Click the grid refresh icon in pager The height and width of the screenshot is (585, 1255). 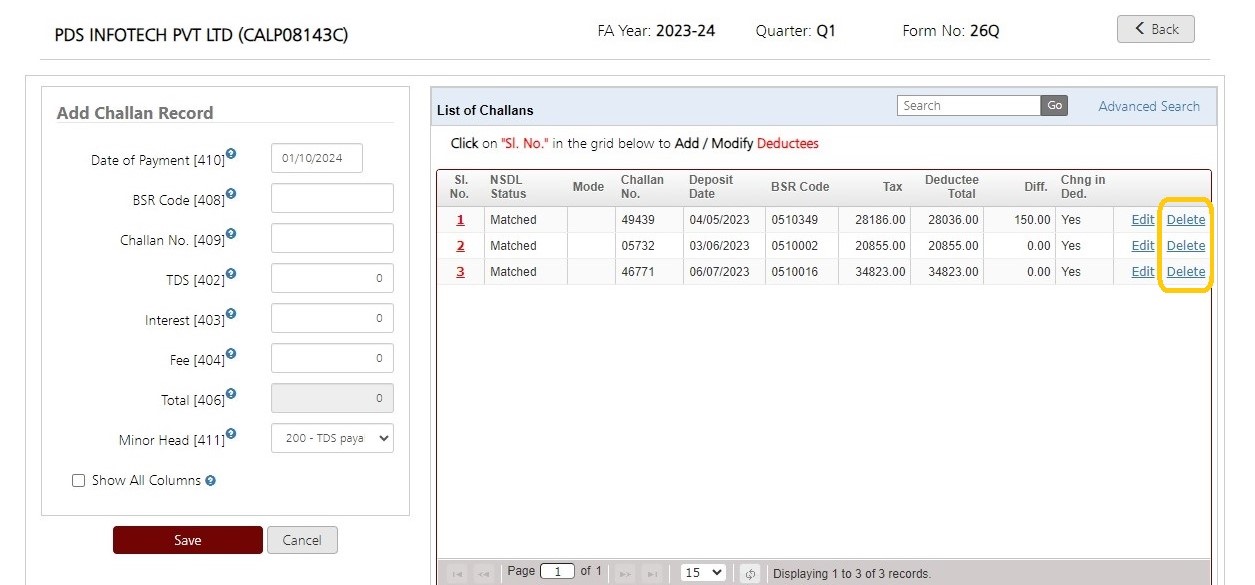750,573
